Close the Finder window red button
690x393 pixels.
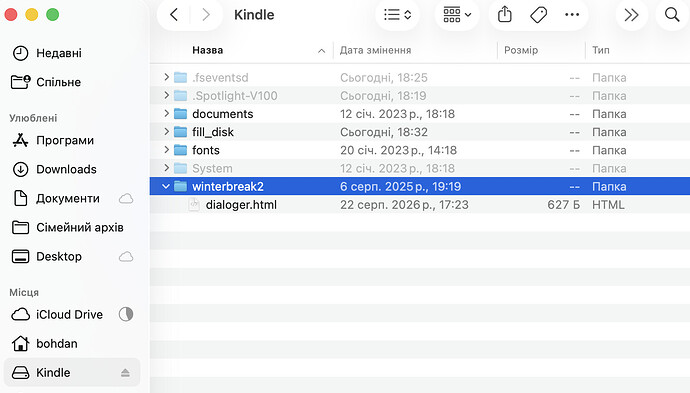11,15
